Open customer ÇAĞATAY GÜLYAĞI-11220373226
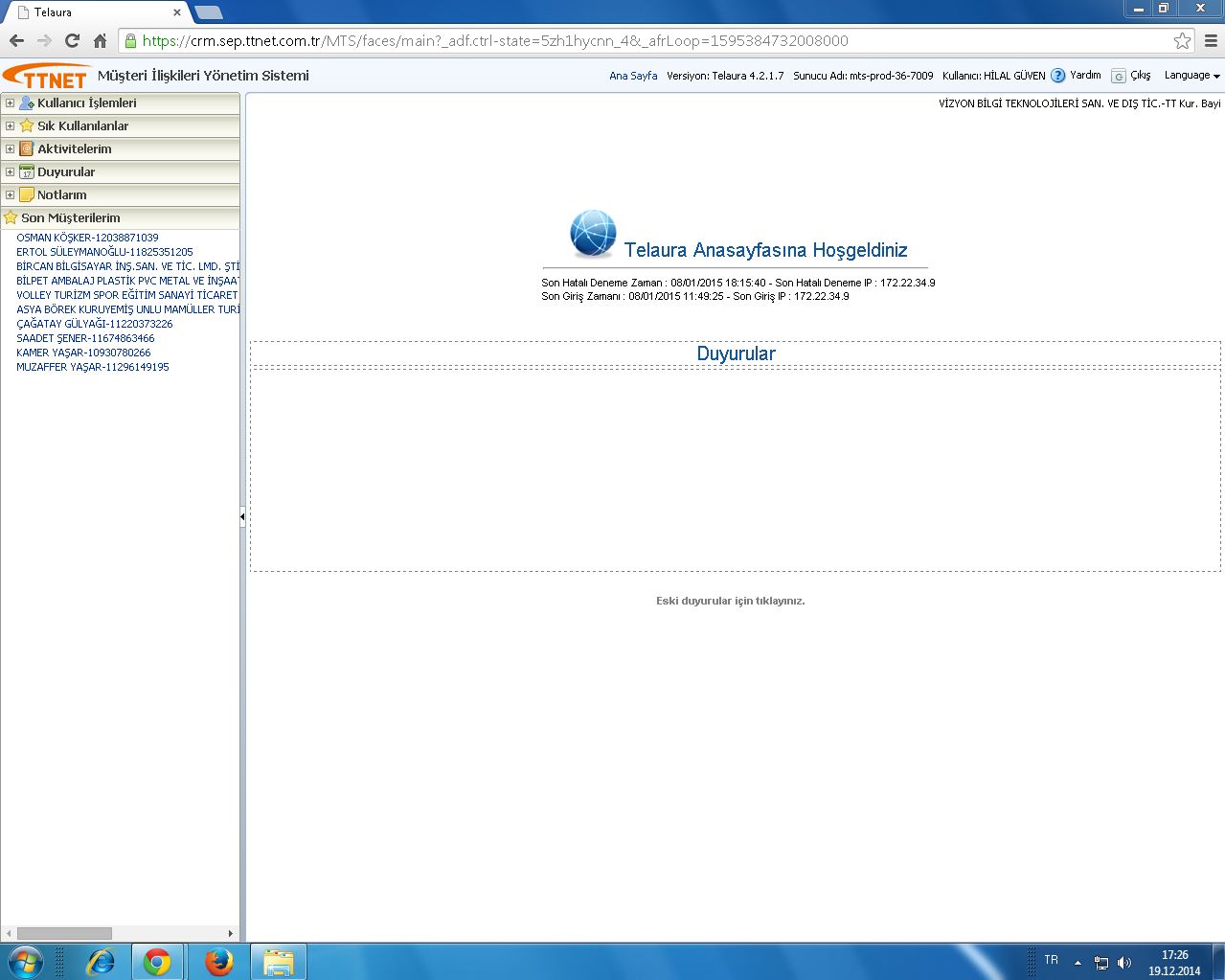 click(95, 324)
